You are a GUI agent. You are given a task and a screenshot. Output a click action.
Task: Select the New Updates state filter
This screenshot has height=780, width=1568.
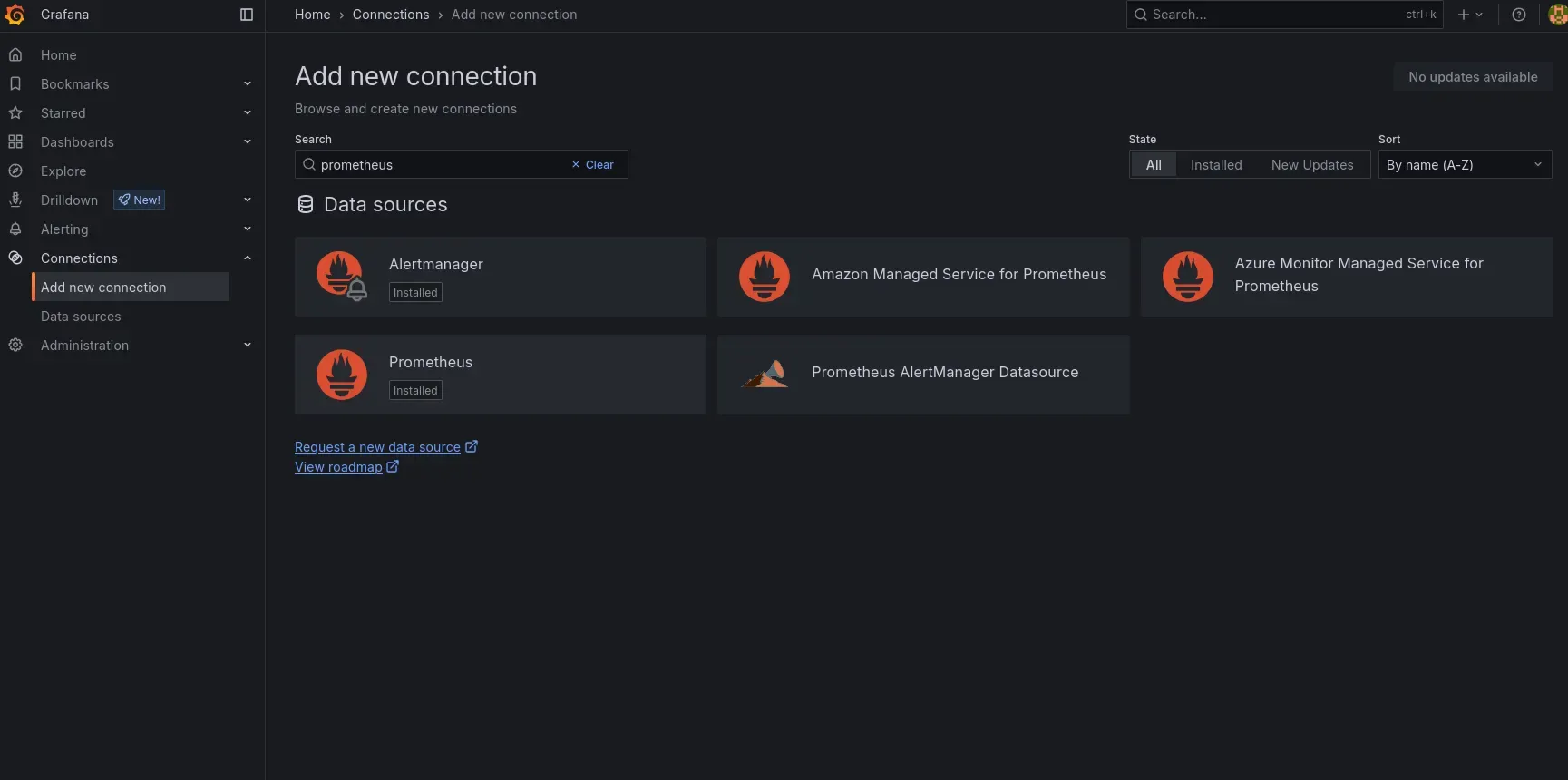[x=1312, y=165]
